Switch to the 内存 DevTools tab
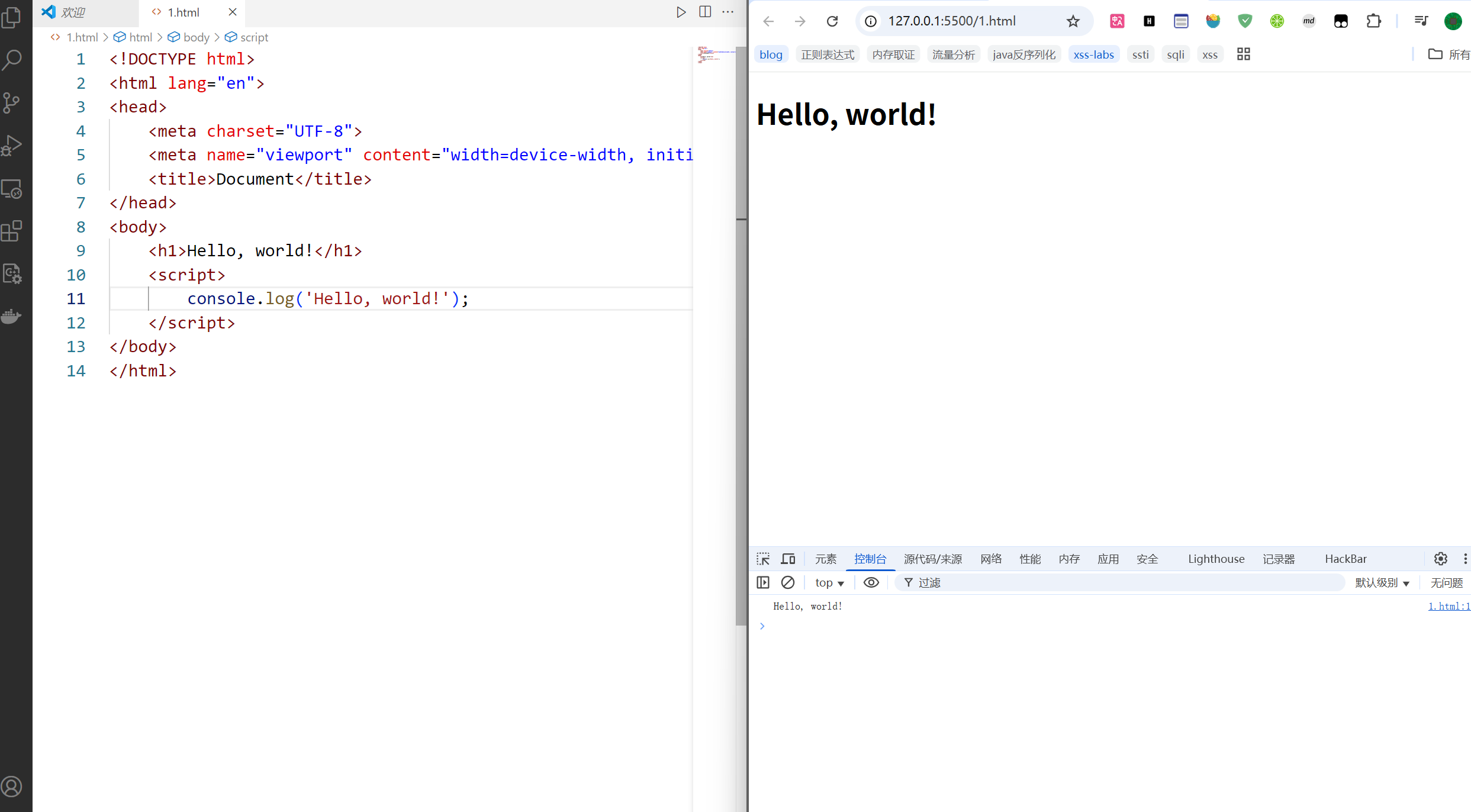This screenshot has width=1471, height=812. [x=1069, y=559]
